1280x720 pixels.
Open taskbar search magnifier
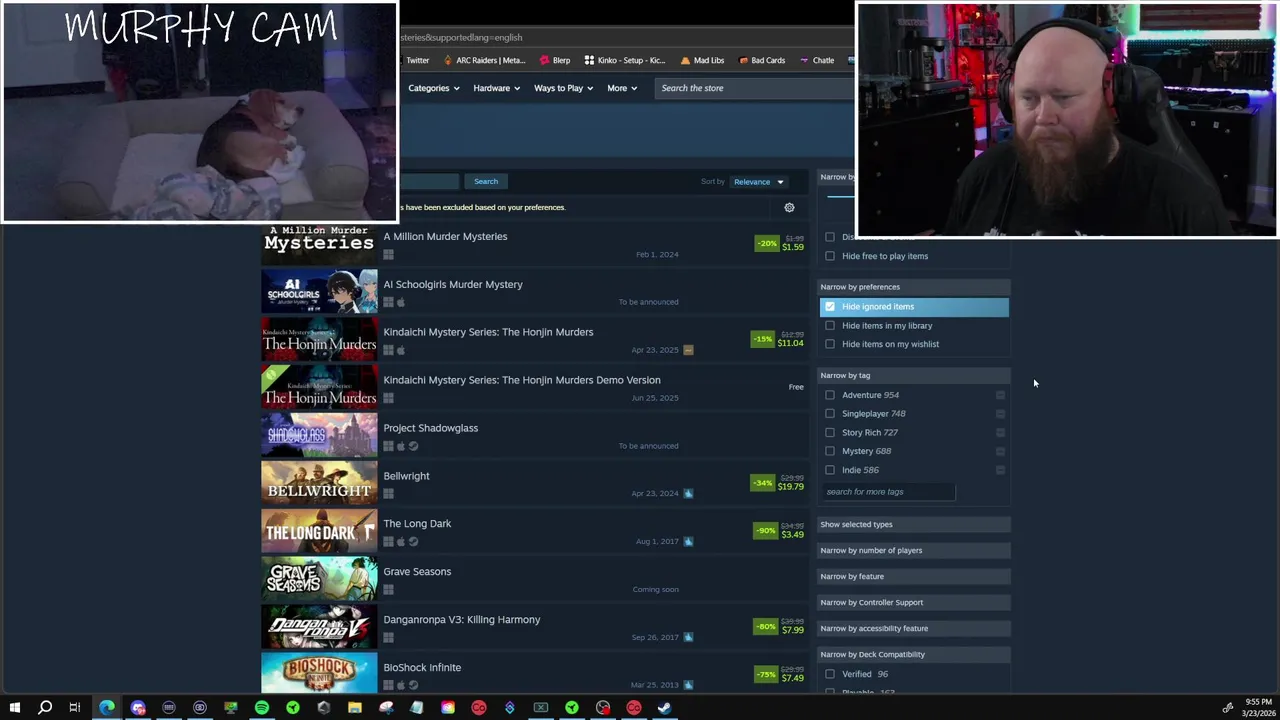click(45, 708)
